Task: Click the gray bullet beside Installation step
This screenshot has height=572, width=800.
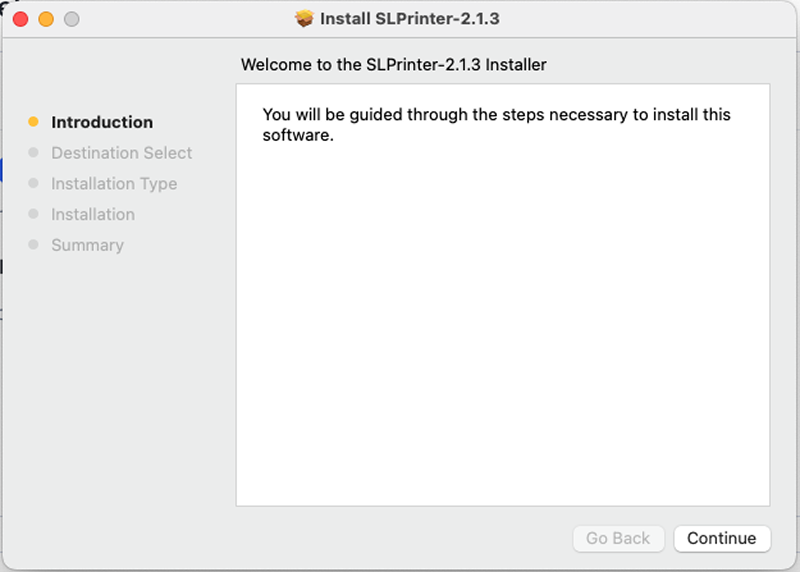Action: tap(33, 214)
